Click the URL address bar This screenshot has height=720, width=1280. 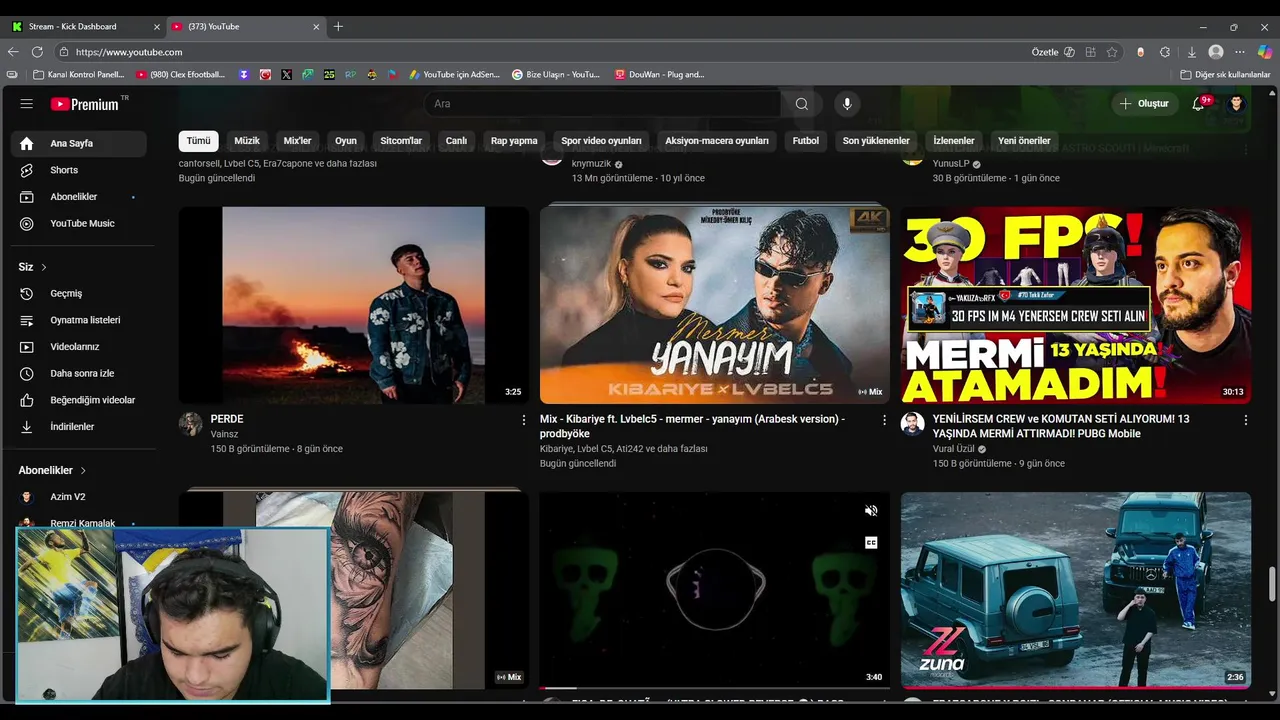[x=540, y=52]
